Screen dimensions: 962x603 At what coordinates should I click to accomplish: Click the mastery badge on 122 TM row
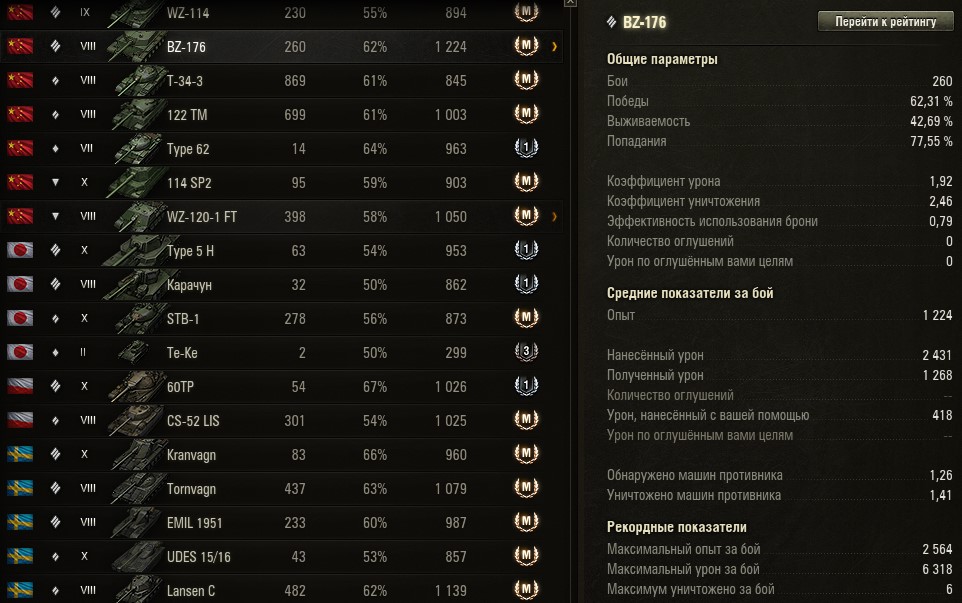524,115
